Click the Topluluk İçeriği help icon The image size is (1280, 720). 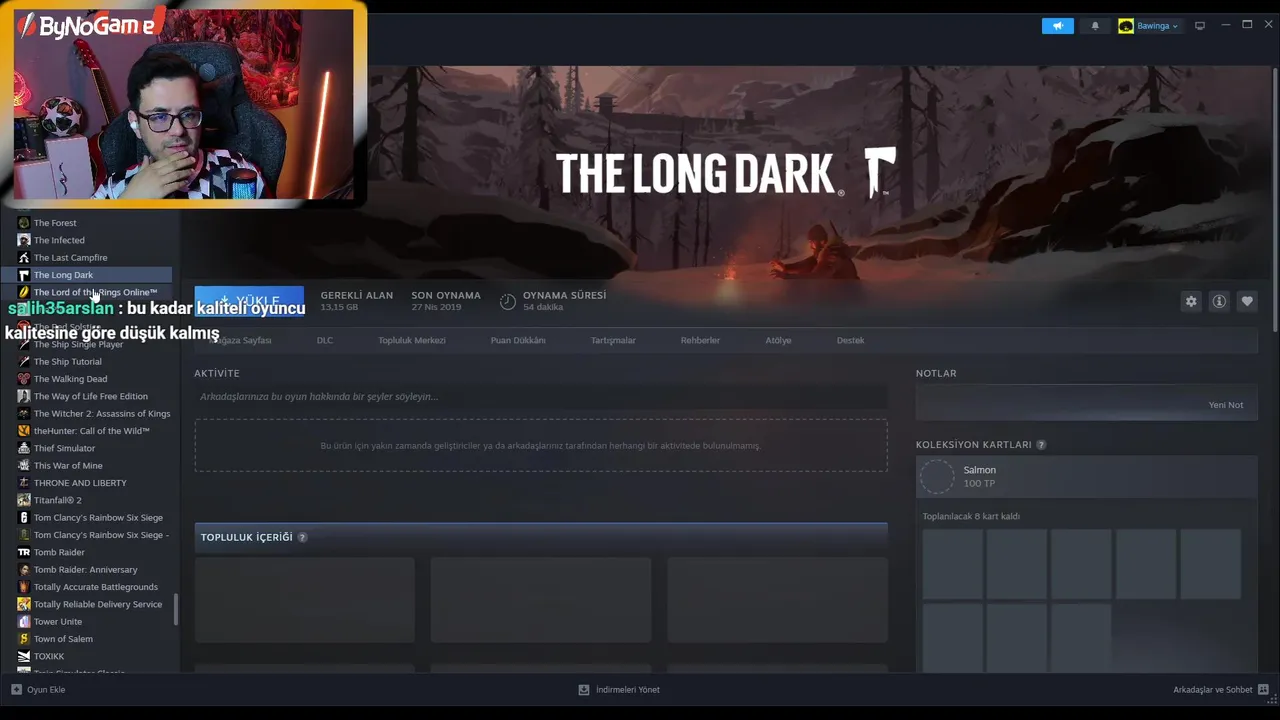point(302,537)
